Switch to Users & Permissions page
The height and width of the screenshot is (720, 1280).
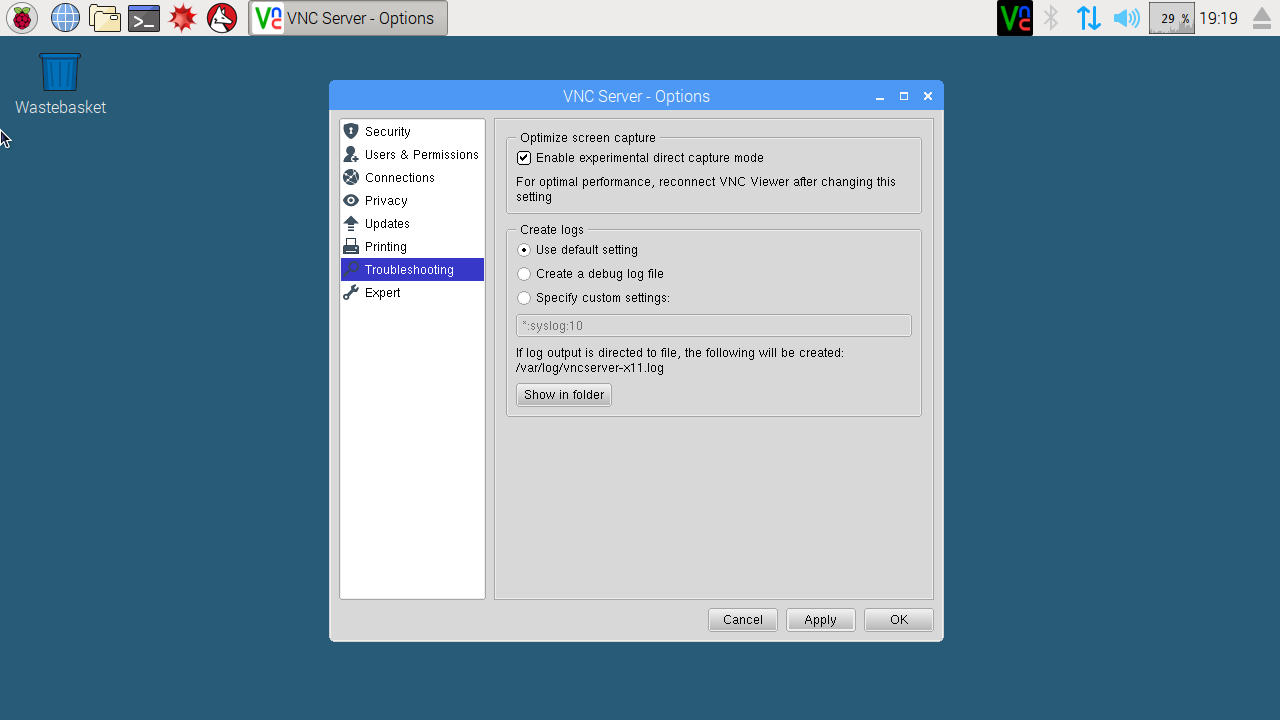tap(412, 154)
